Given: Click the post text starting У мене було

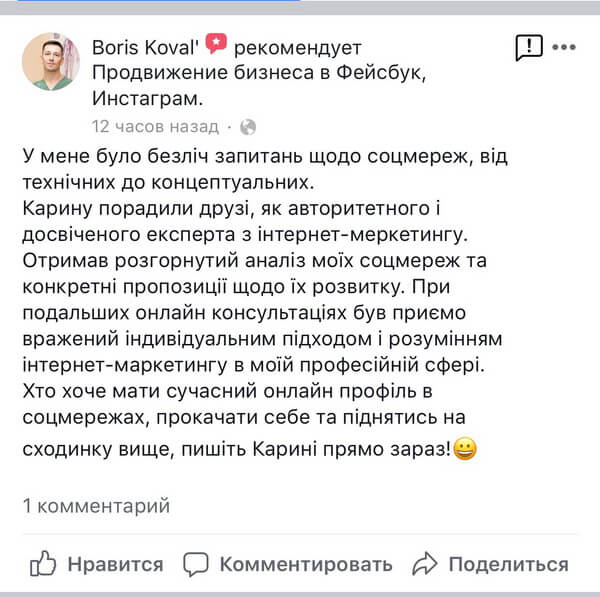Looking at the screenshot, I should [x=257, y=156].
